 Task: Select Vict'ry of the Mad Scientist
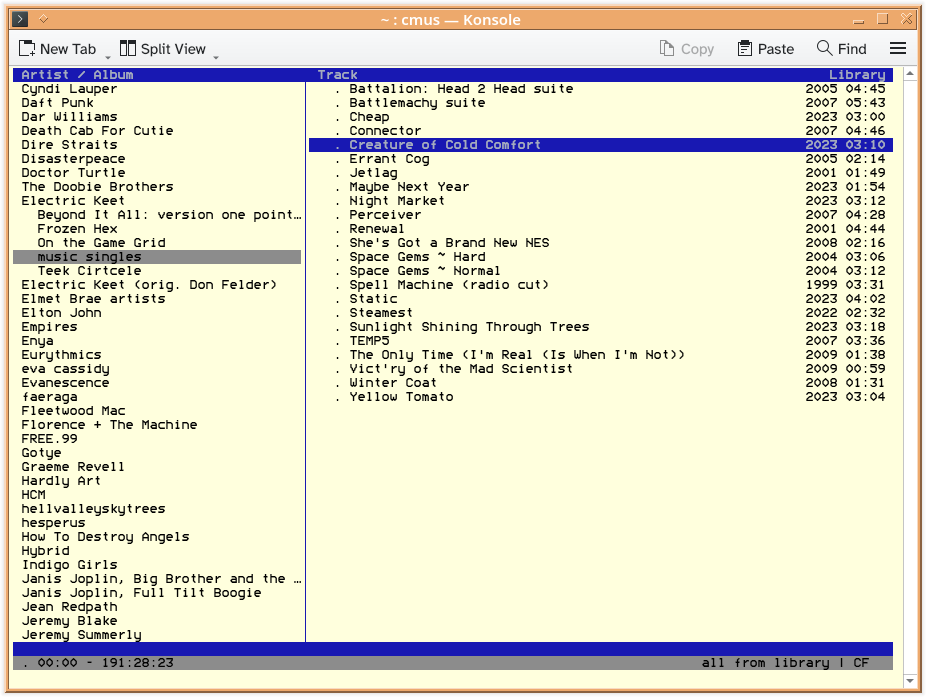pyautogui.click(x=601, y=369)
